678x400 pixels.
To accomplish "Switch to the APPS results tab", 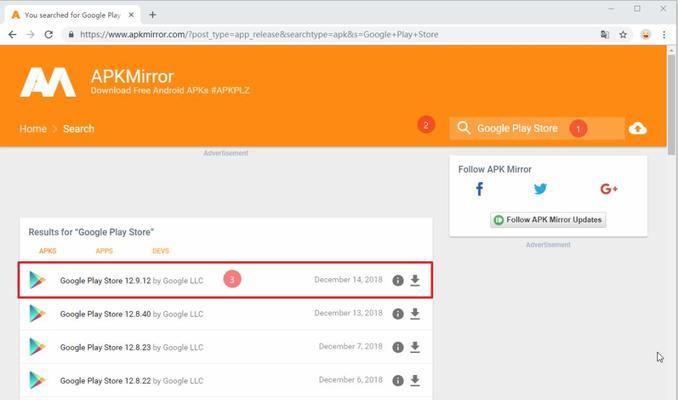I will click(104, 251).
